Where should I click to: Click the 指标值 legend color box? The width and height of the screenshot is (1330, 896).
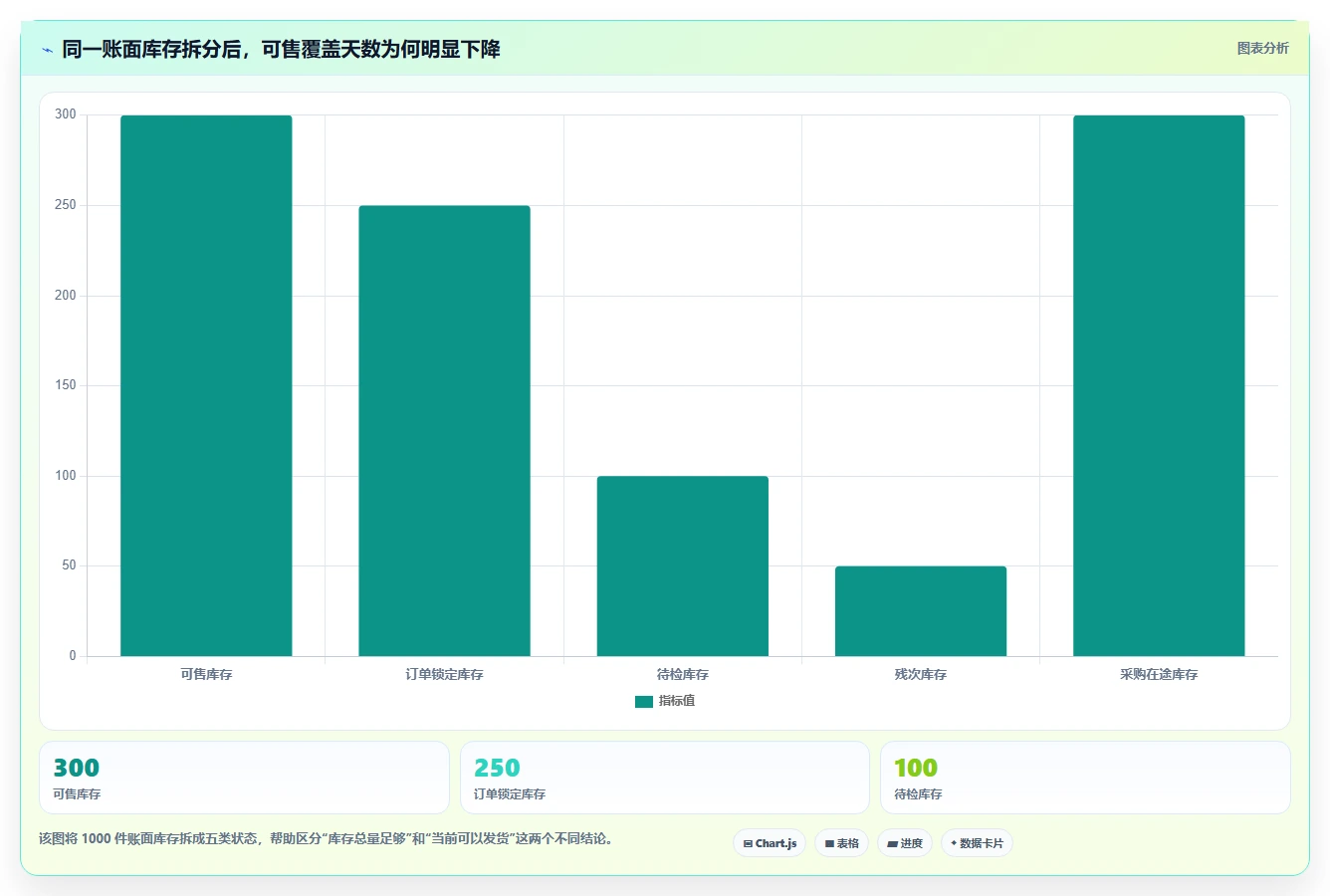tap(644, 702)
